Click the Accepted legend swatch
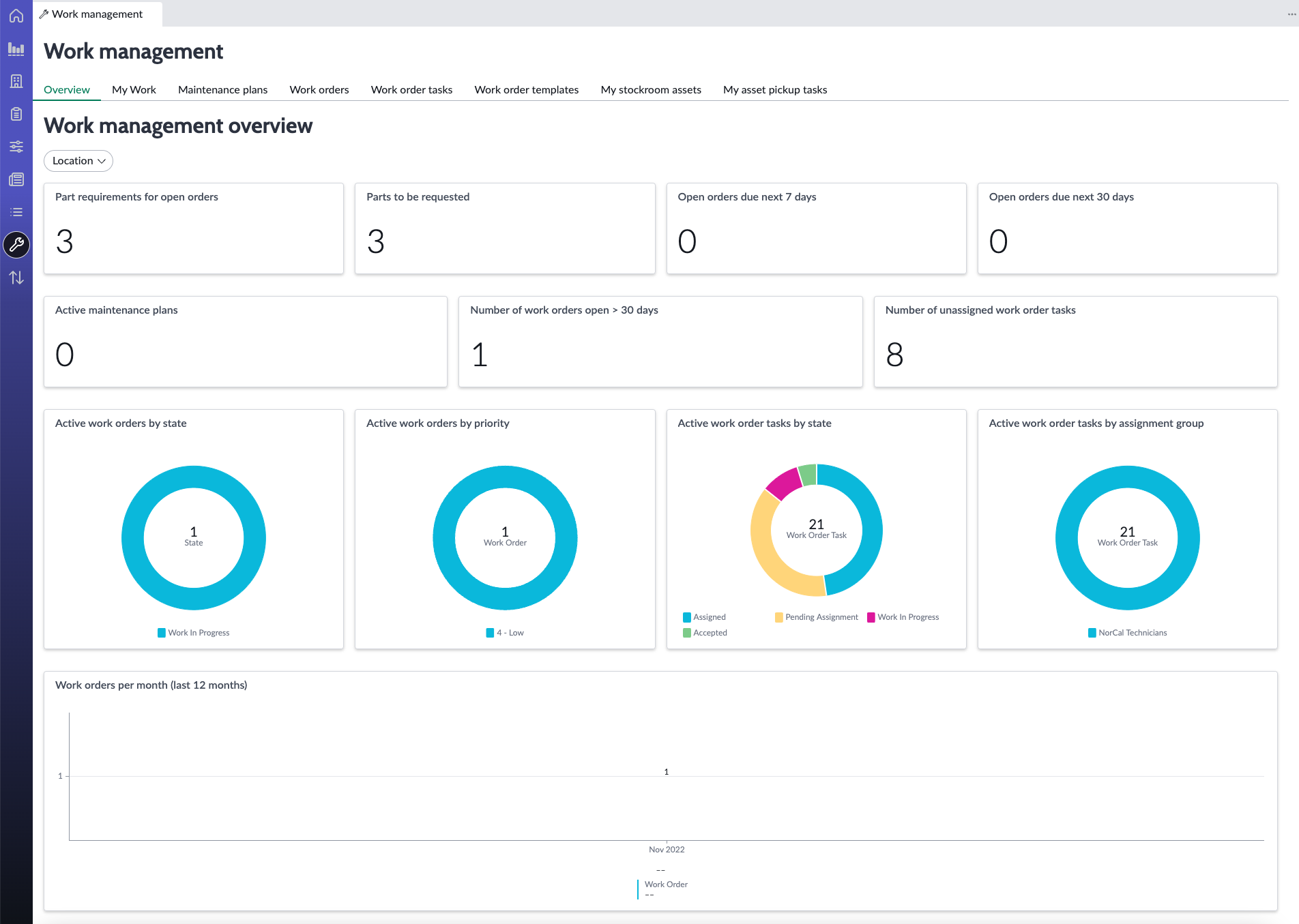Screen dimensions: 1299x924 687,633
